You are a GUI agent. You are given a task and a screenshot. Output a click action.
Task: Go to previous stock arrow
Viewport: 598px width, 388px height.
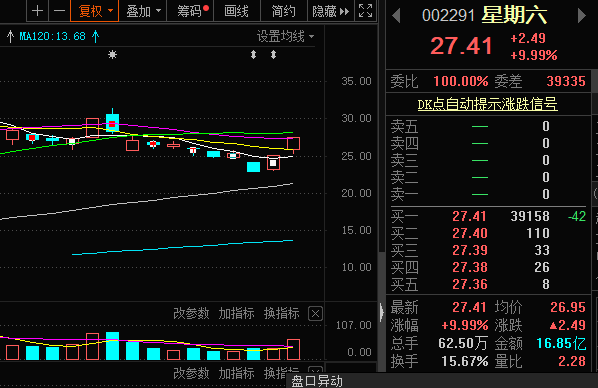396,16
